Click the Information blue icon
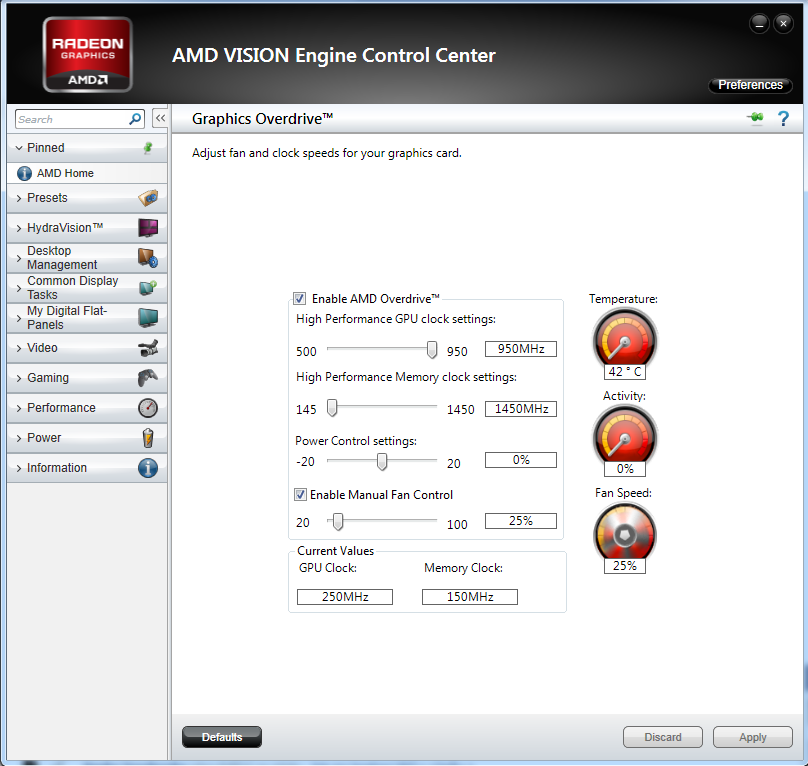This screenshot has width=808, height=766. 148,468
